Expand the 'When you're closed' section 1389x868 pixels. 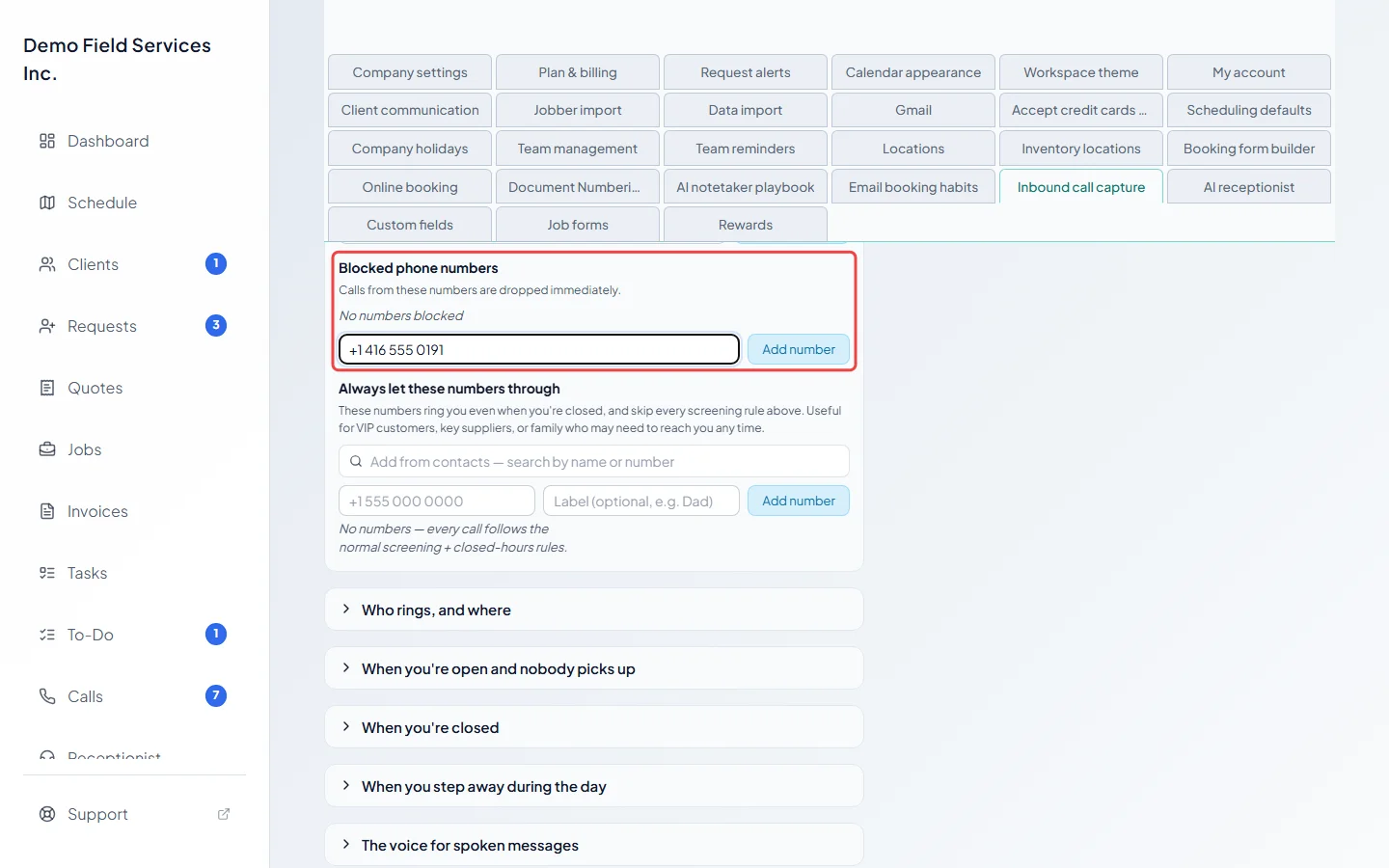click(594, 727)
